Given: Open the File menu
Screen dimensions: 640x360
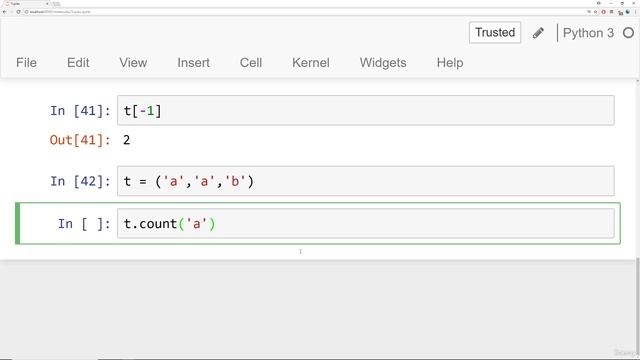Looking at the screenshot, I should click(27, 63).
